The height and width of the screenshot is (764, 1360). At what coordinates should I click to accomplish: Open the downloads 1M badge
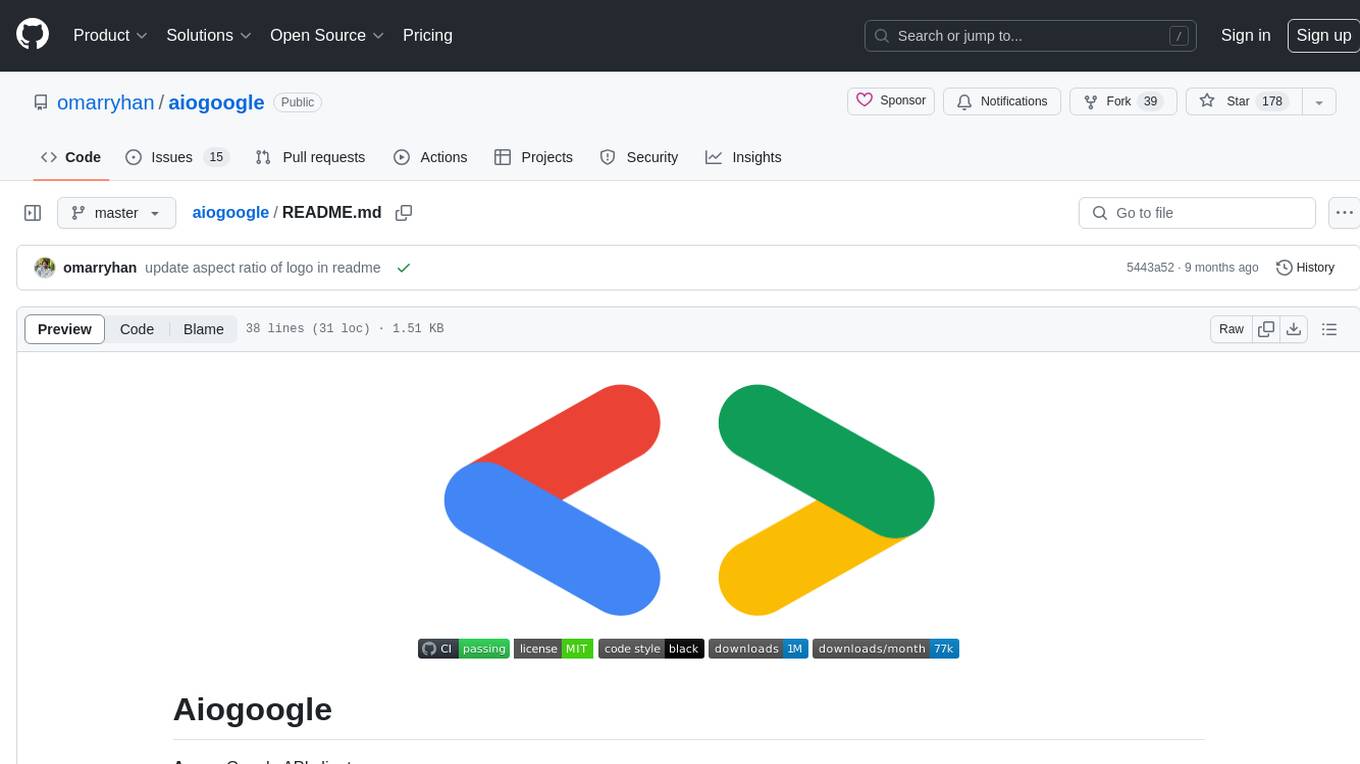coord(758,649)
